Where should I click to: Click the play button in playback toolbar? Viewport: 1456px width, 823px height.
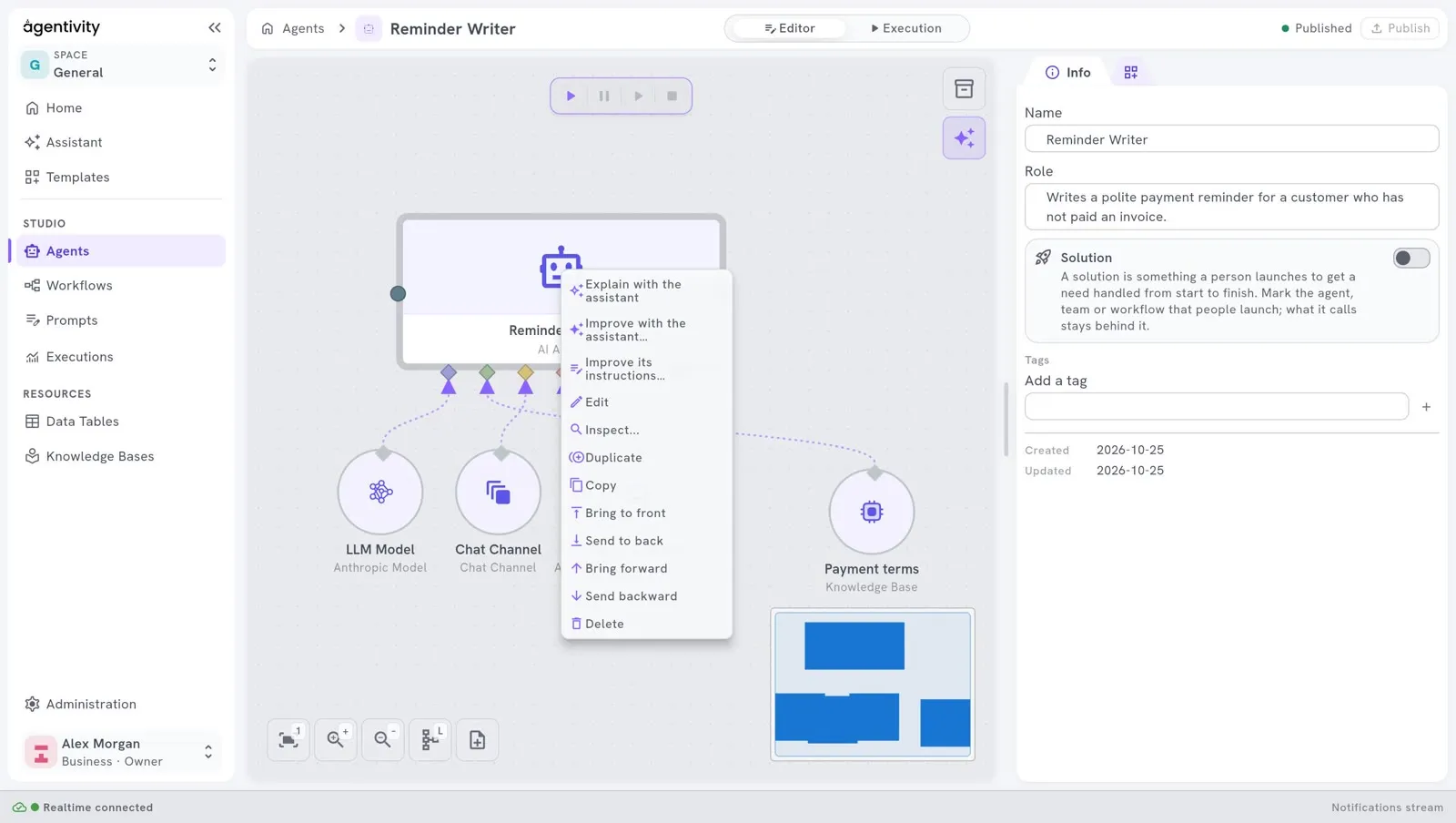tap(571, 96)
